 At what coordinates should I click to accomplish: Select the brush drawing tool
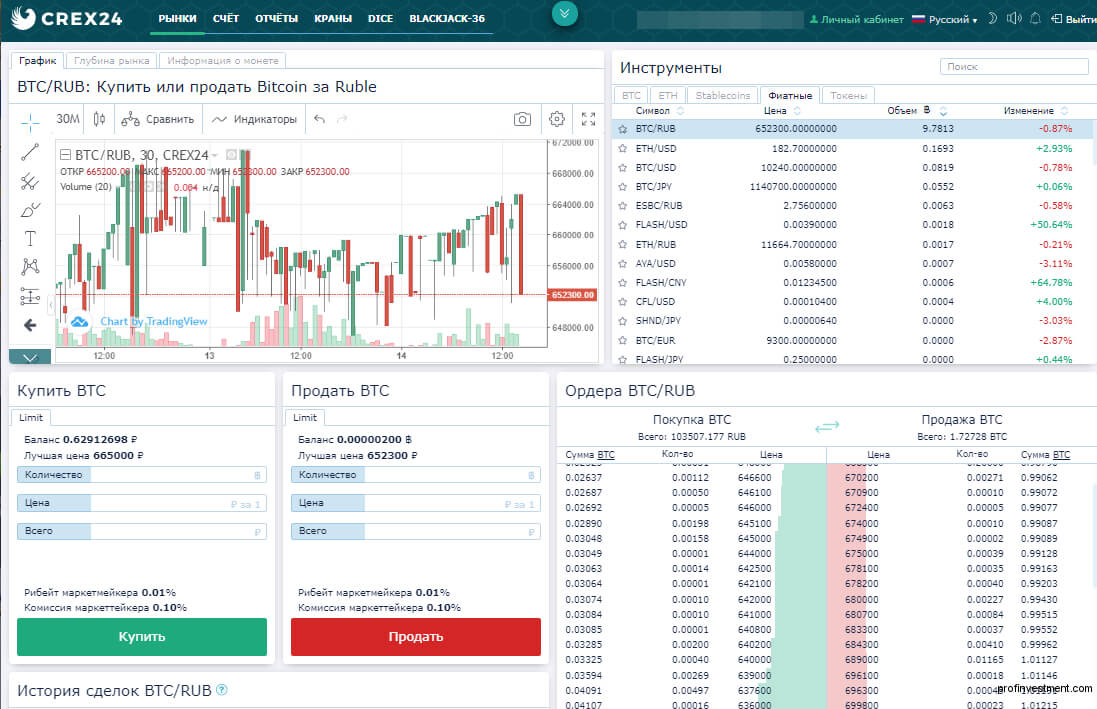(x=30, y=210)
